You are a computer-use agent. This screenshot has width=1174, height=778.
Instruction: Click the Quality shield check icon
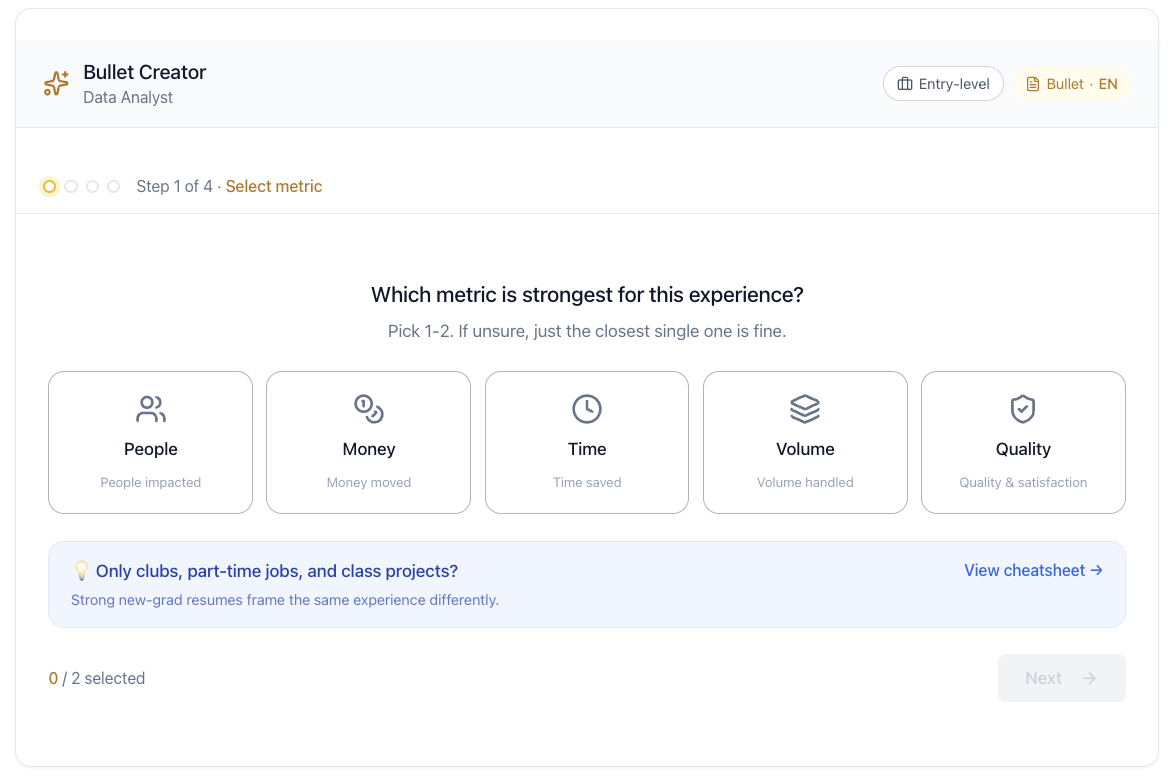click(x=1023, y=409)
